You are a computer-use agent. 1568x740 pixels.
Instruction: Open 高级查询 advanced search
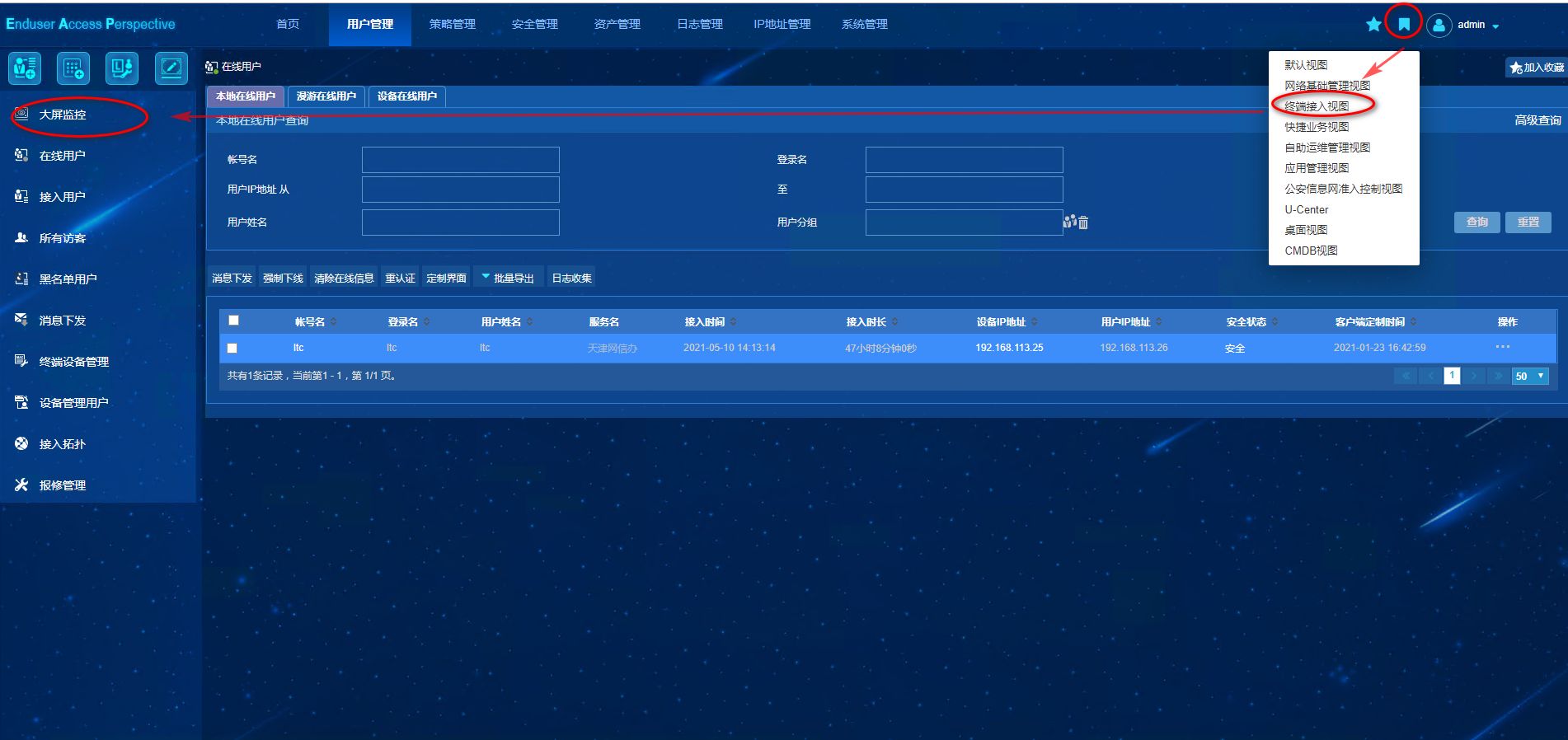[x=1537, y=120]
